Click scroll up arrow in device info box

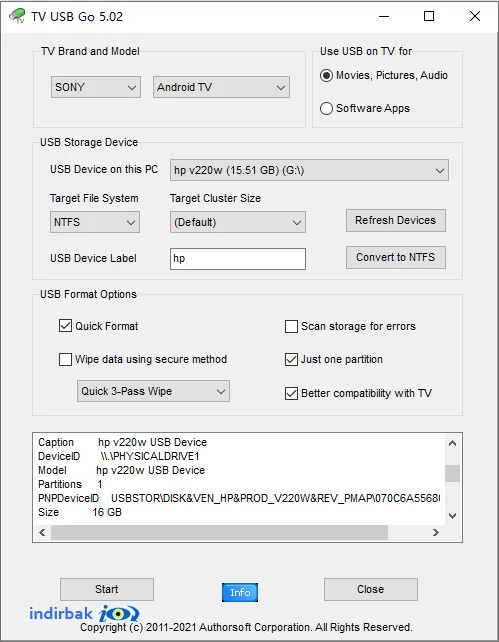pyautogui.click(x=452, y=443)
